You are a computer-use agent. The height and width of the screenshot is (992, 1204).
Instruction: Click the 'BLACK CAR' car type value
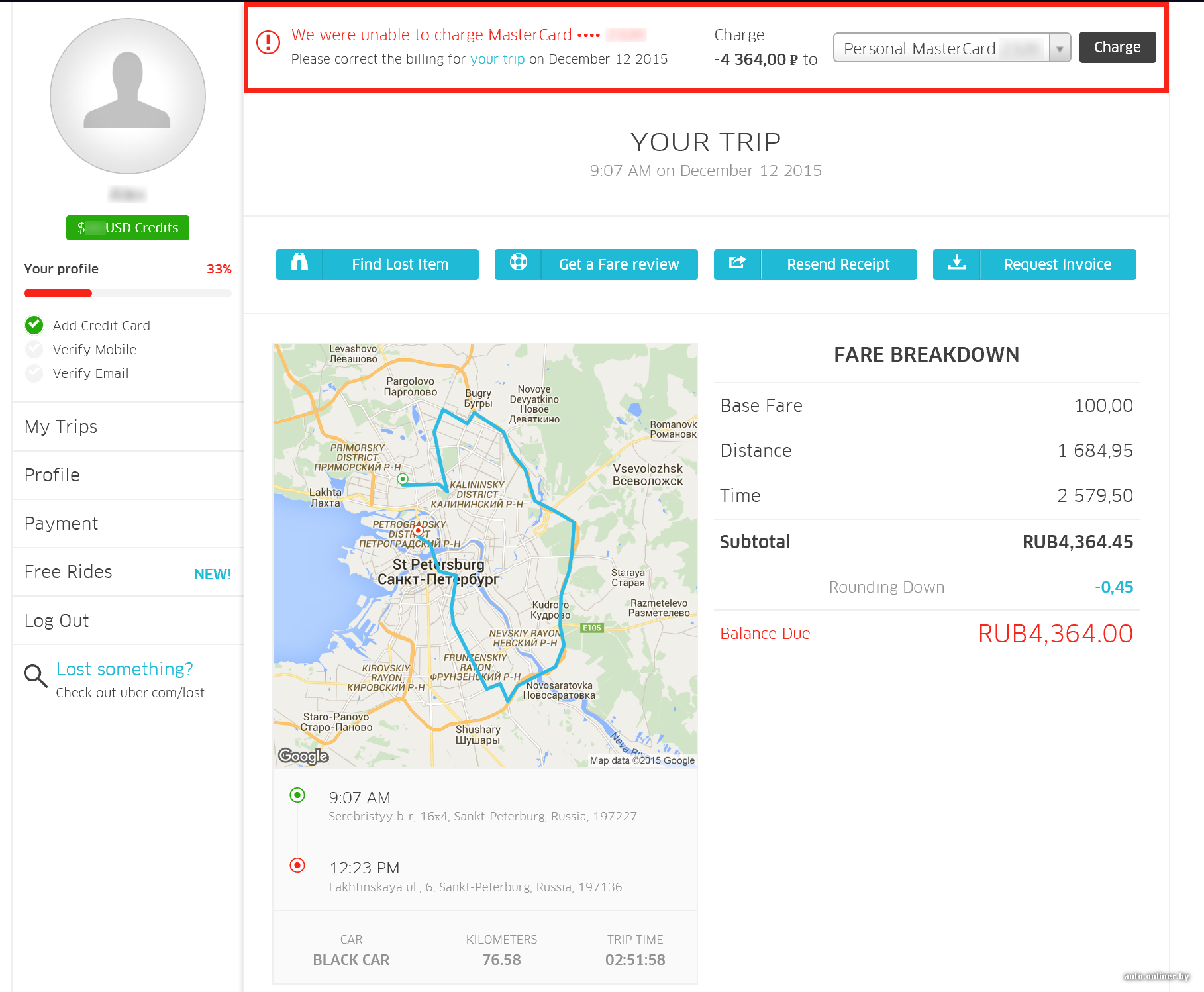[351, 960]
